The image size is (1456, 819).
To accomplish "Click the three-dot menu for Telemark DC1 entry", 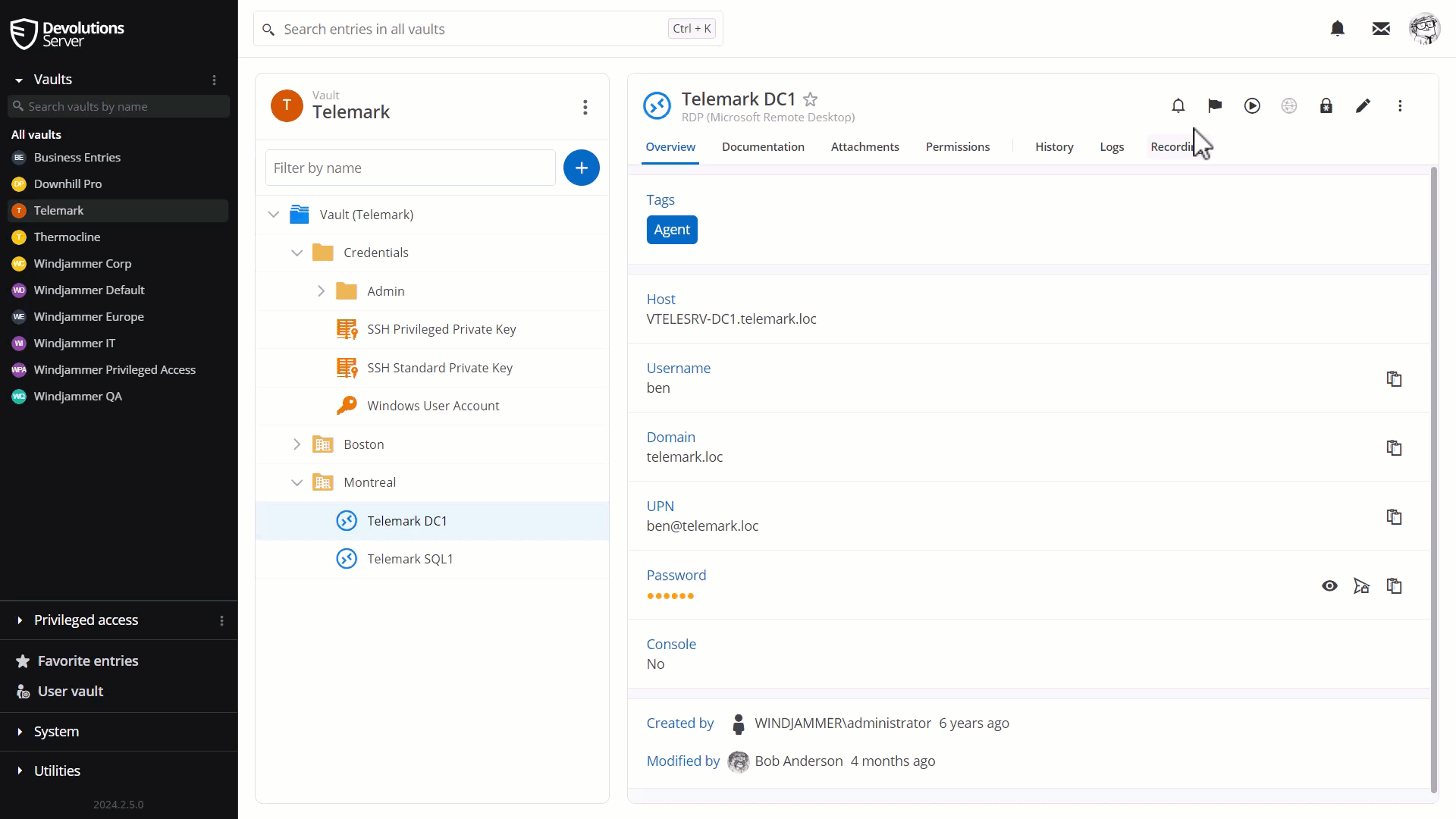I will 1400,105.
